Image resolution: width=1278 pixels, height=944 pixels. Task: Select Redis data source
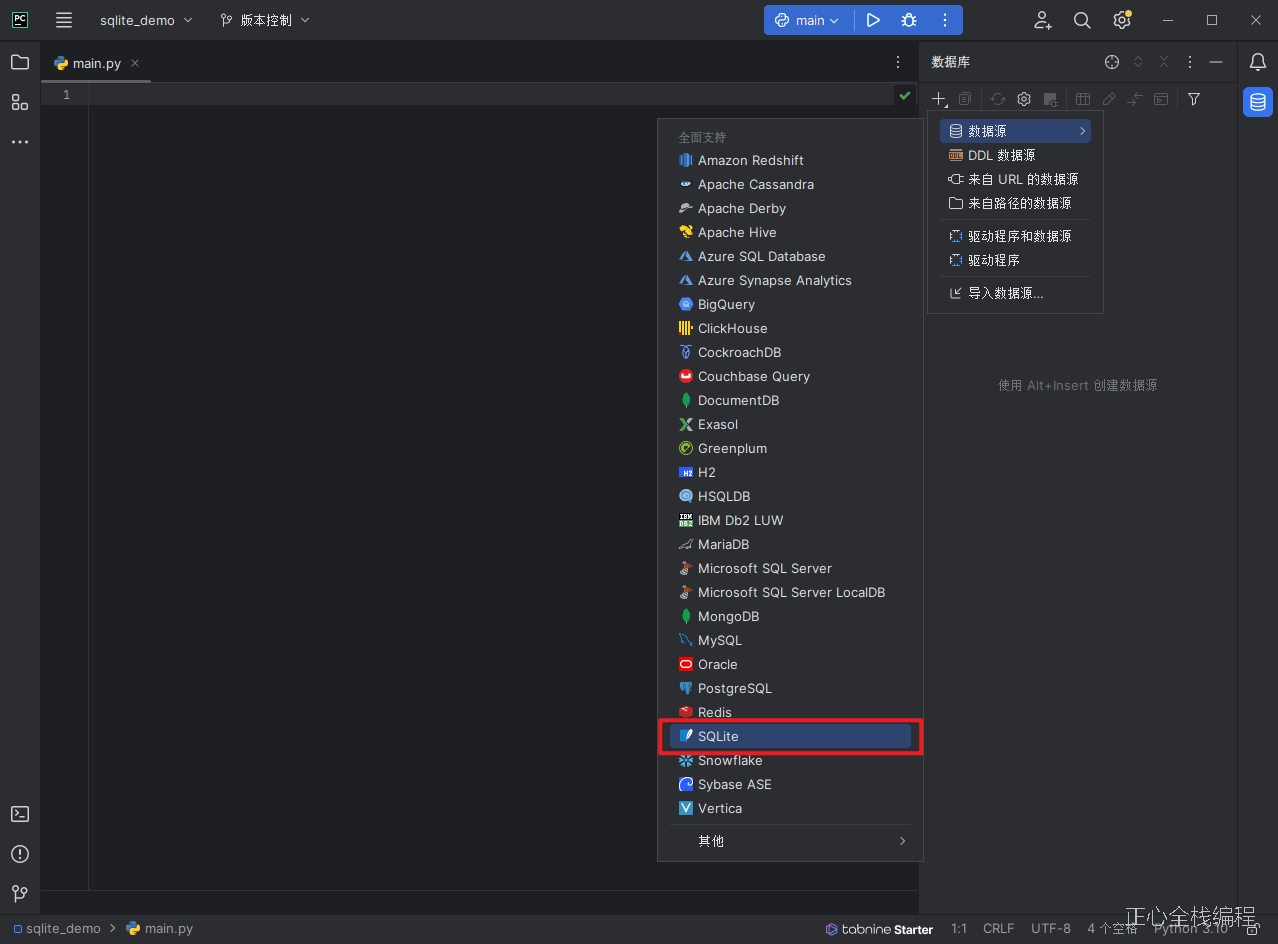[790, 712]
